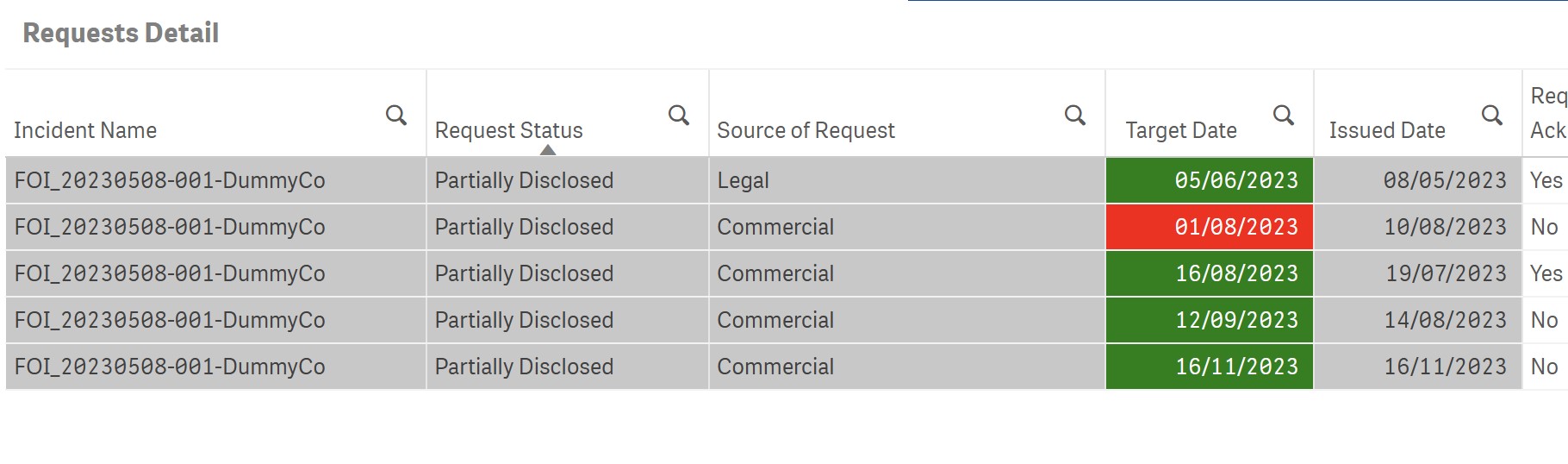The width and height of the screenshot is (1568, 464).
Task: Open Issued Date column search
Action: click(1491, 116)
